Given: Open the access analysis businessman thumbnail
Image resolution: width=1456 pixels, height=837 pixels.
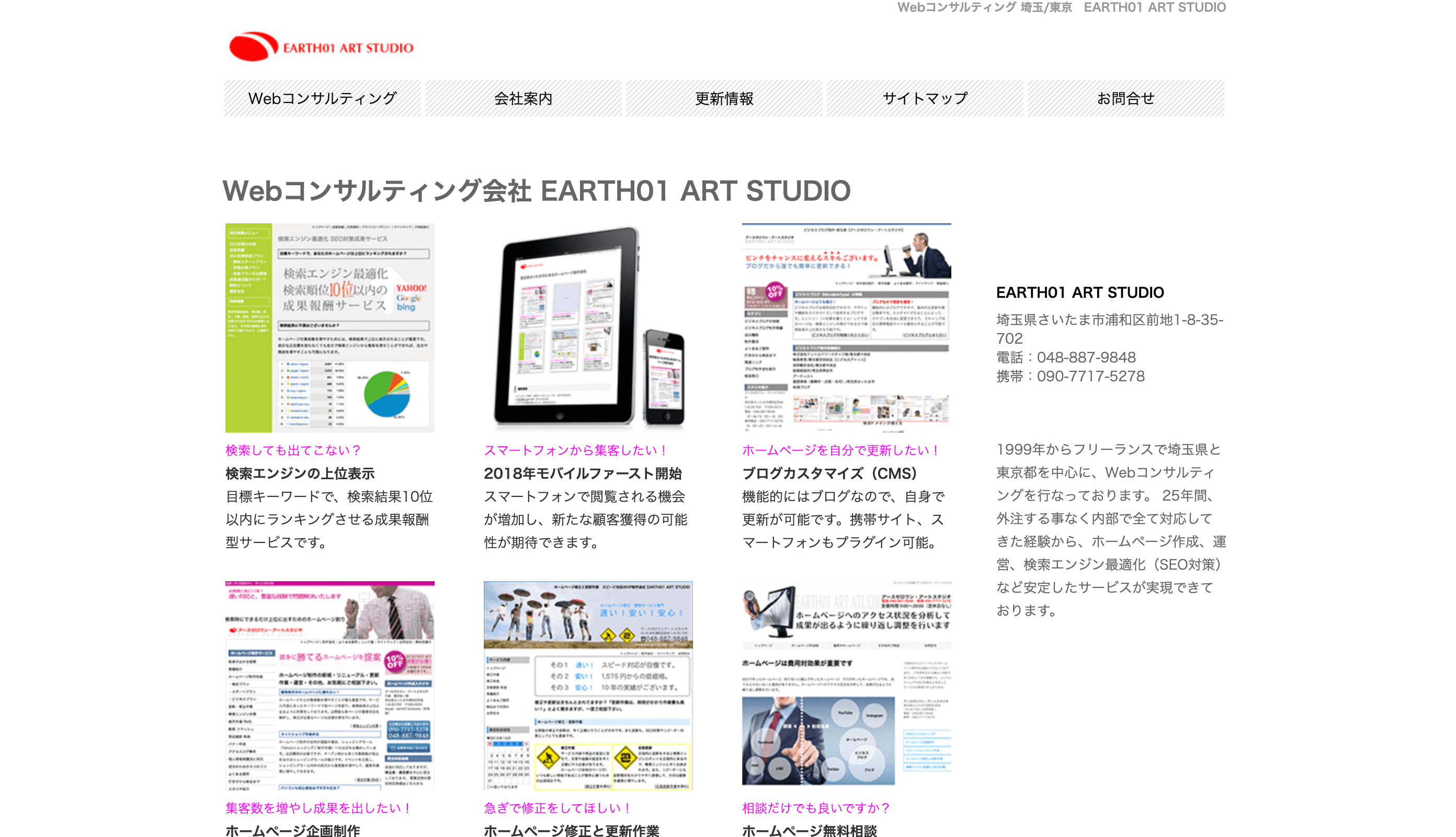Looking at the screenshot, I should [x=846, y=685].
